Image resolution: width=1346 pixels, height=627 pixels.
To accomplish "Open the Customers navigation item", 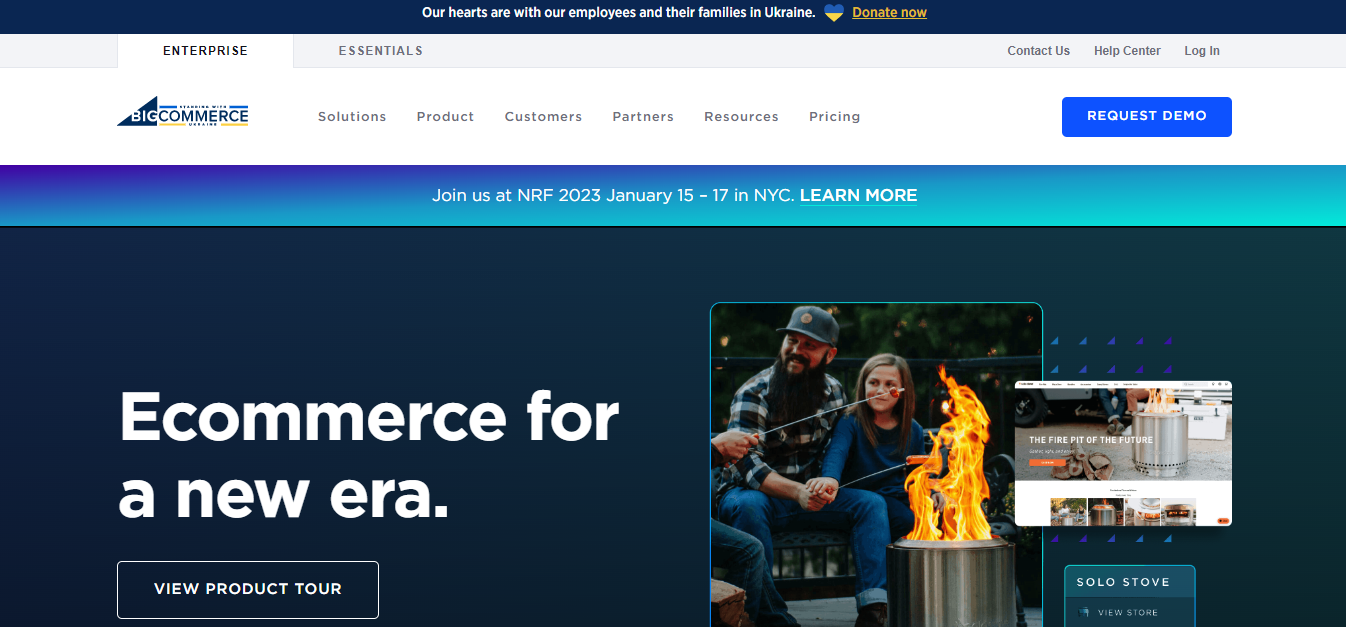I will [543, 117].
